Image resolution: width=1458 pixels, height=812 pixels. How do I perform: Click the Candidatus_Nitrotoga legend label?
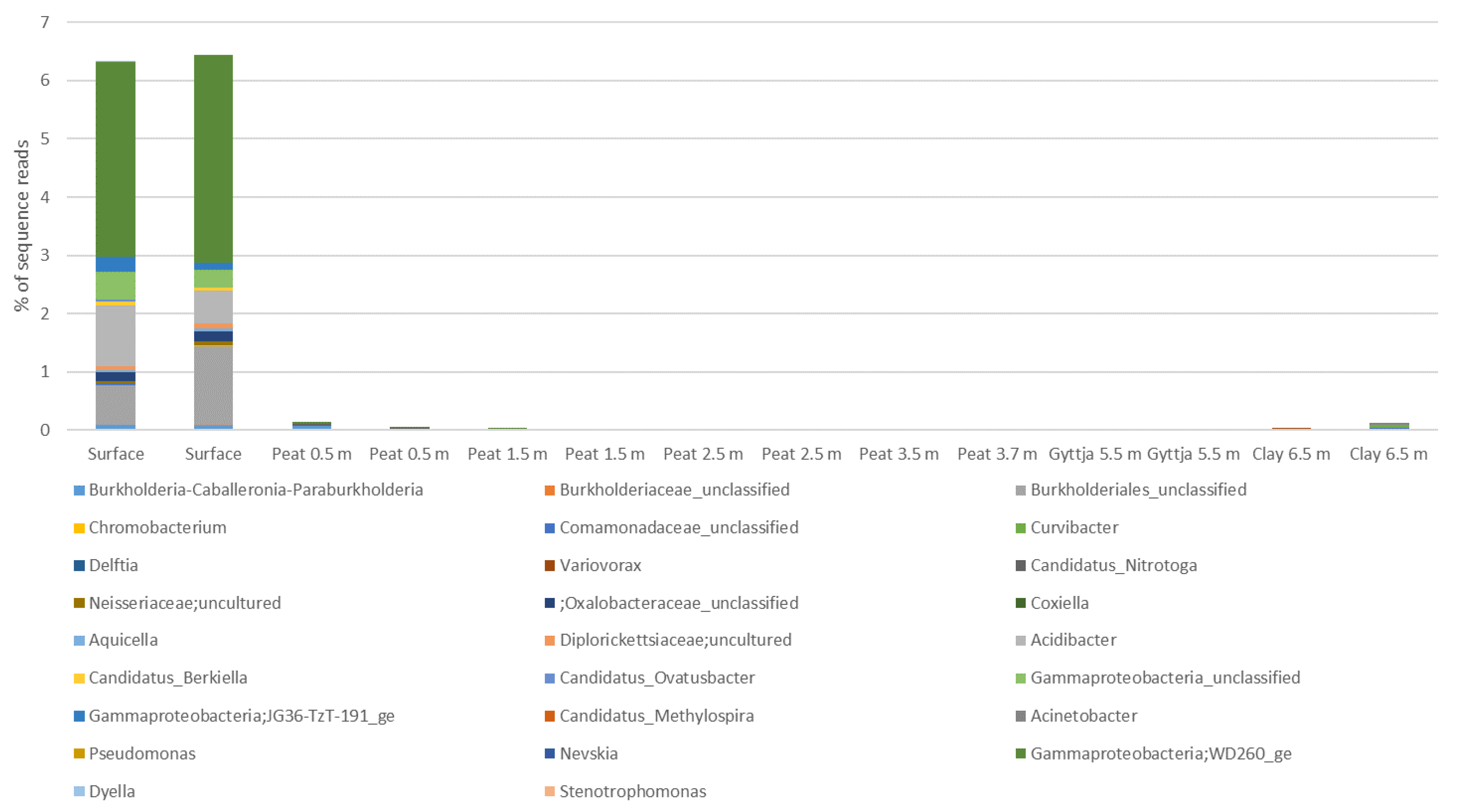coord(1113,565)
